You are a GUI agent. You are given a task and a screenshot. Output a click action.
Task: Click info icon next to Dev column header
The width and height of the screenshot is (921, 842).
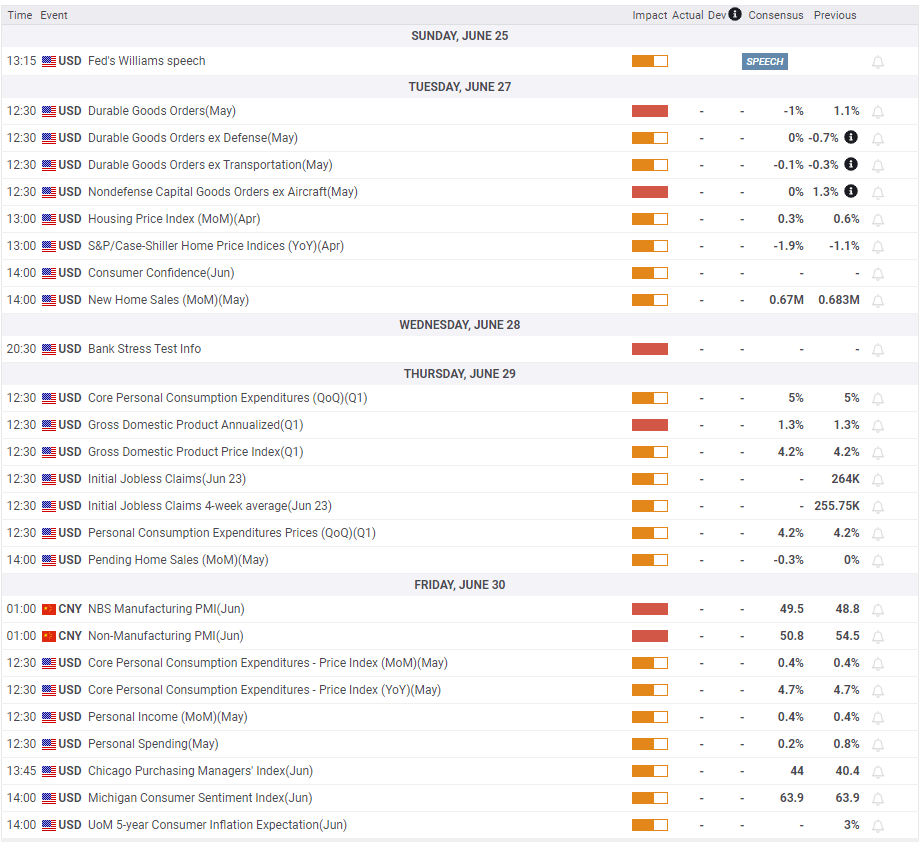[735, 14]
